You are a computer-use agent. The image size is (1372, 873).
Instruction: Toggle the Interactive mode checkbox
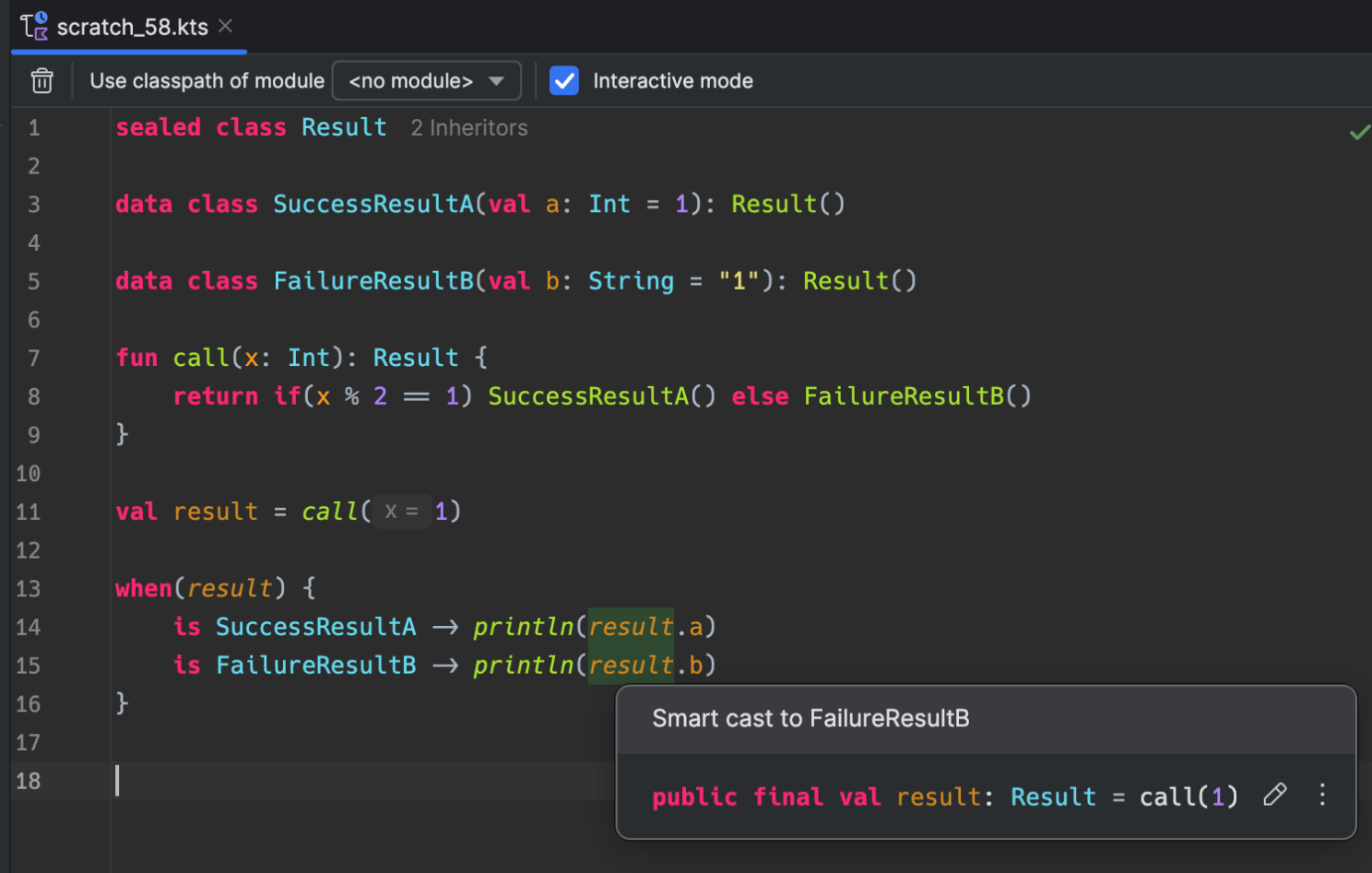[564, 81]
